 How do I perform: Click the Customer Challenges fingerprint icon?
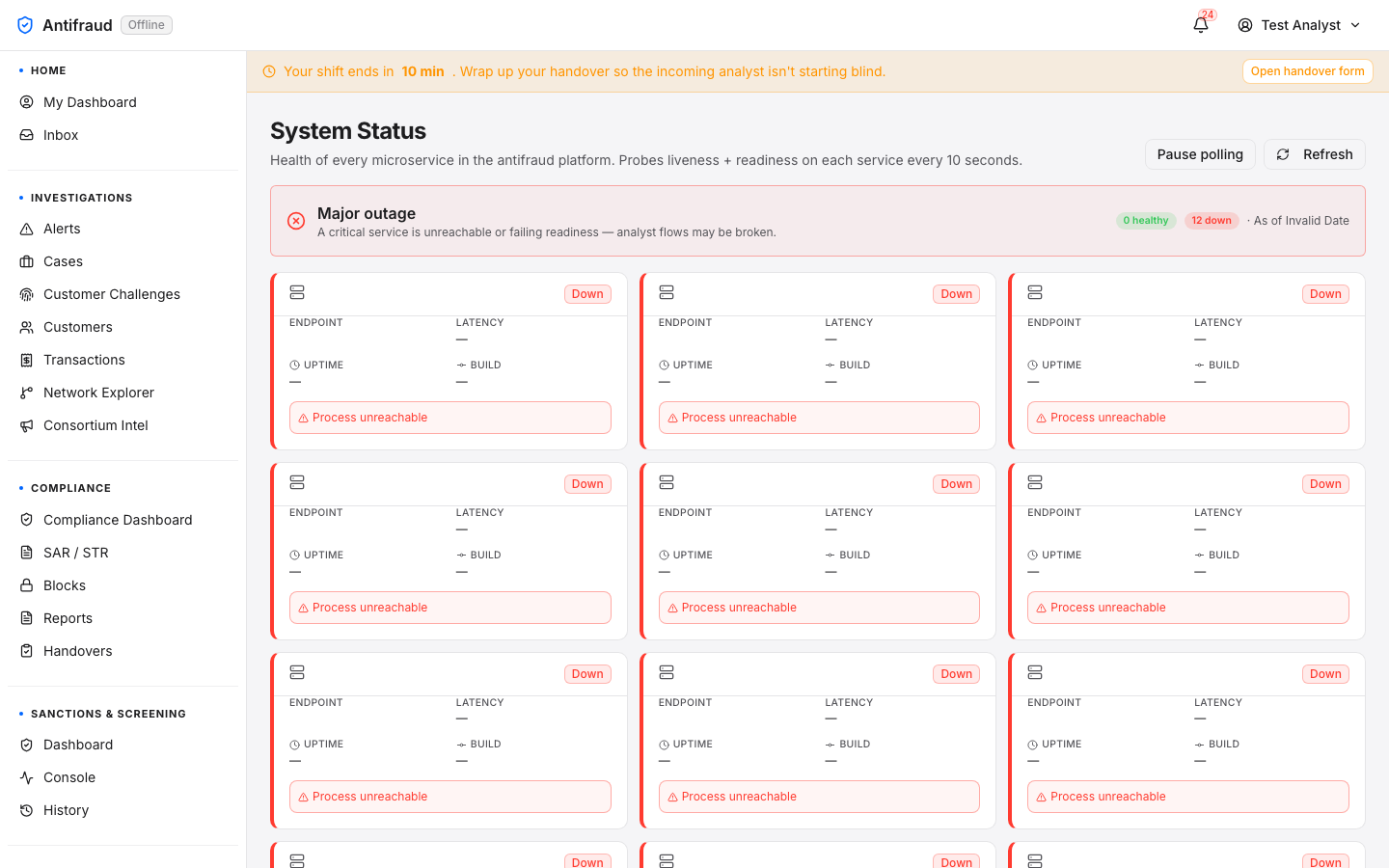[x=27, y=294]
